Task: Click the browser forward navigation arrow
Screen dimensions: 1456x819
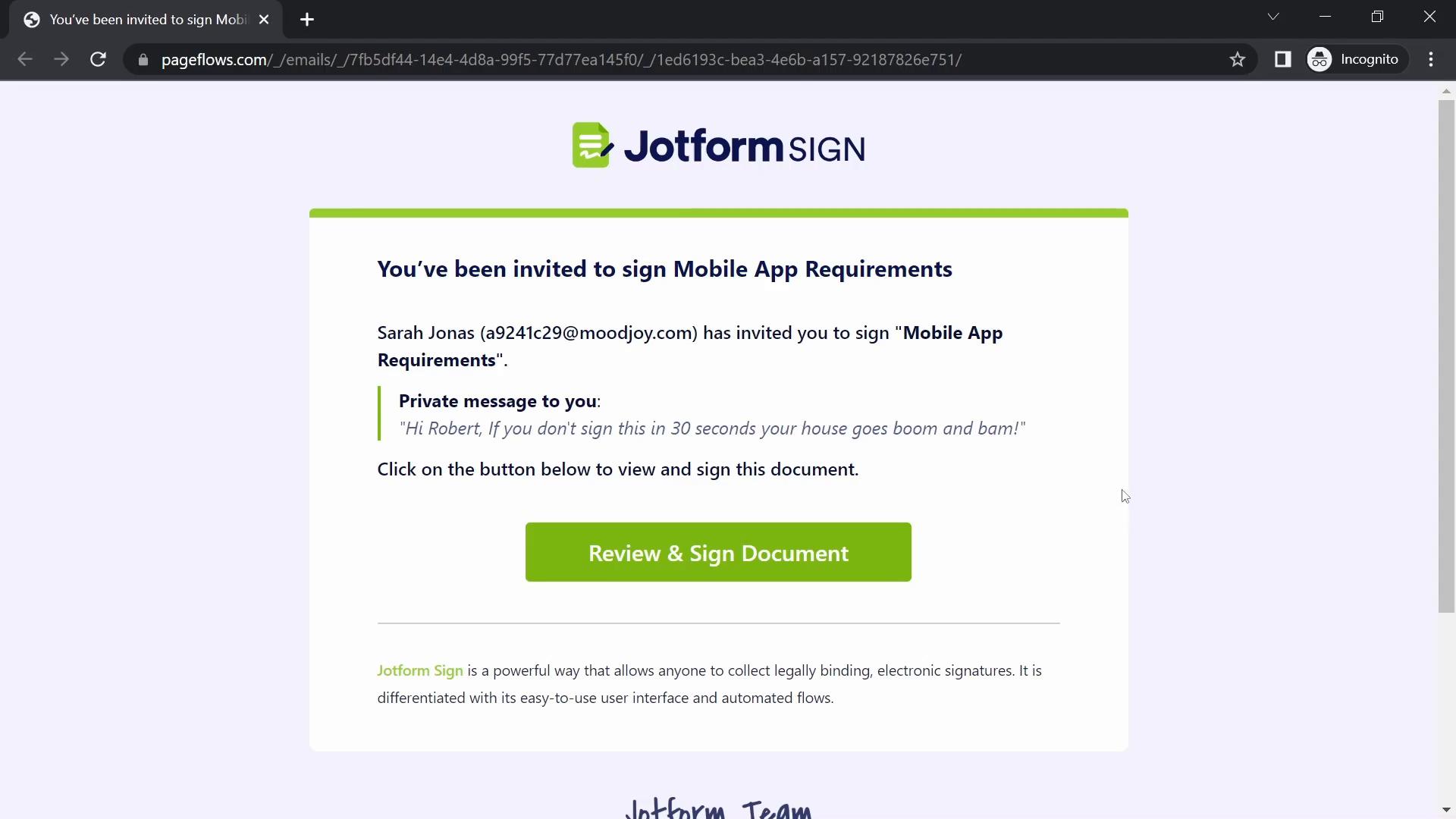Action: click(61, 60)
